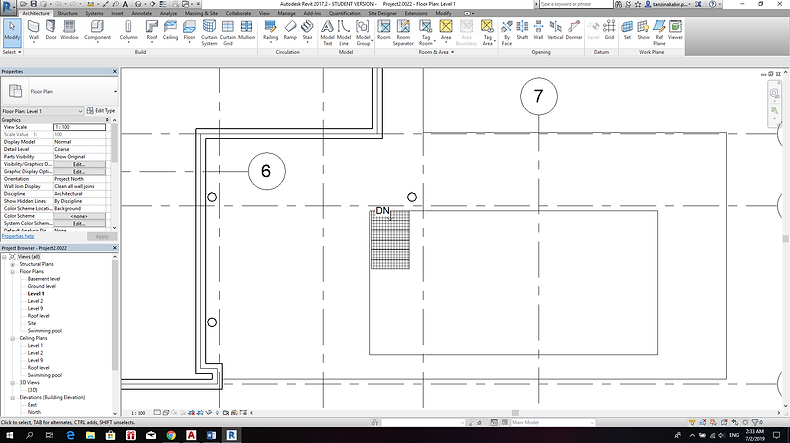
Task: Open the Main Model design options dropdown
Action: [x=553, y=422]
